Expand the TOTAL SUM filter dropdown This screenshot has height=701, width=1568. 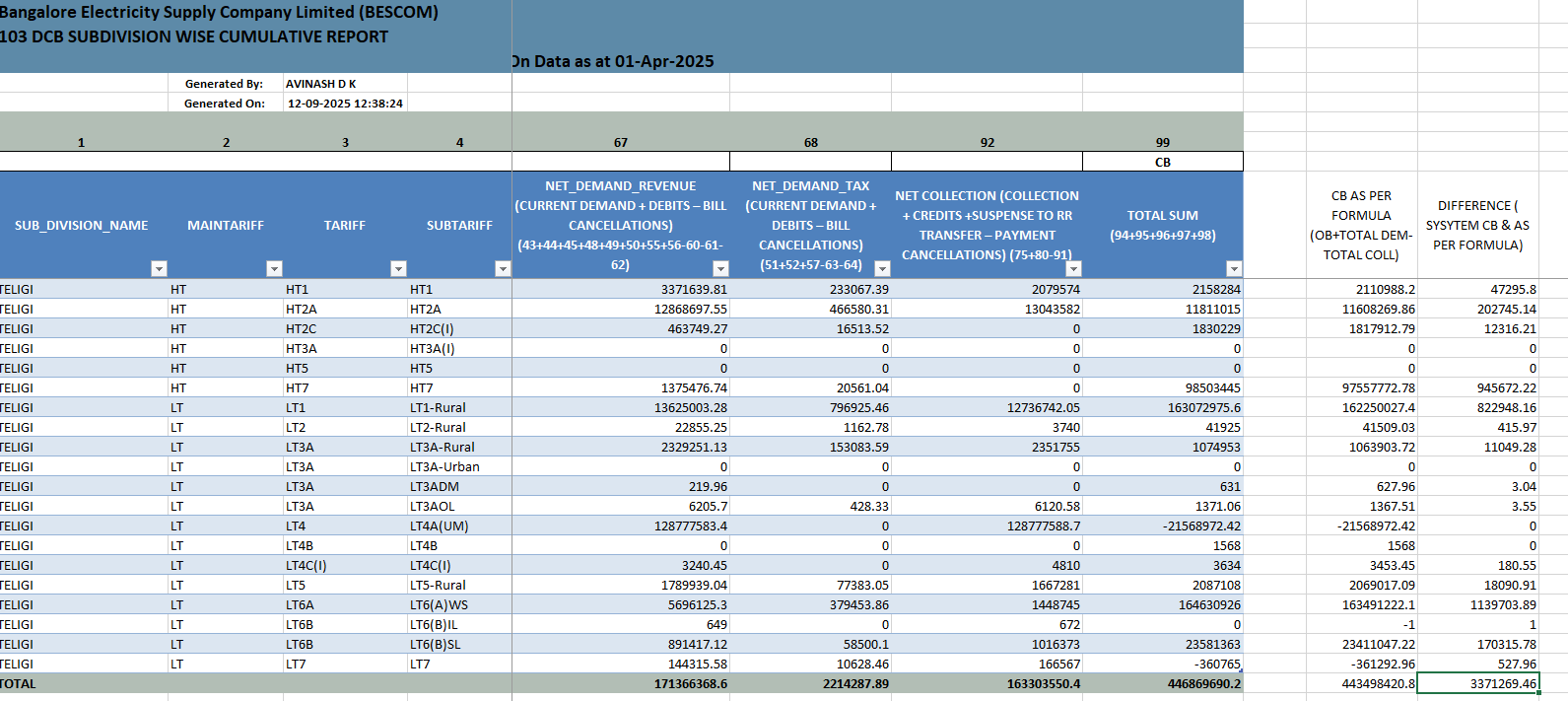click(x=1233, y=269)
